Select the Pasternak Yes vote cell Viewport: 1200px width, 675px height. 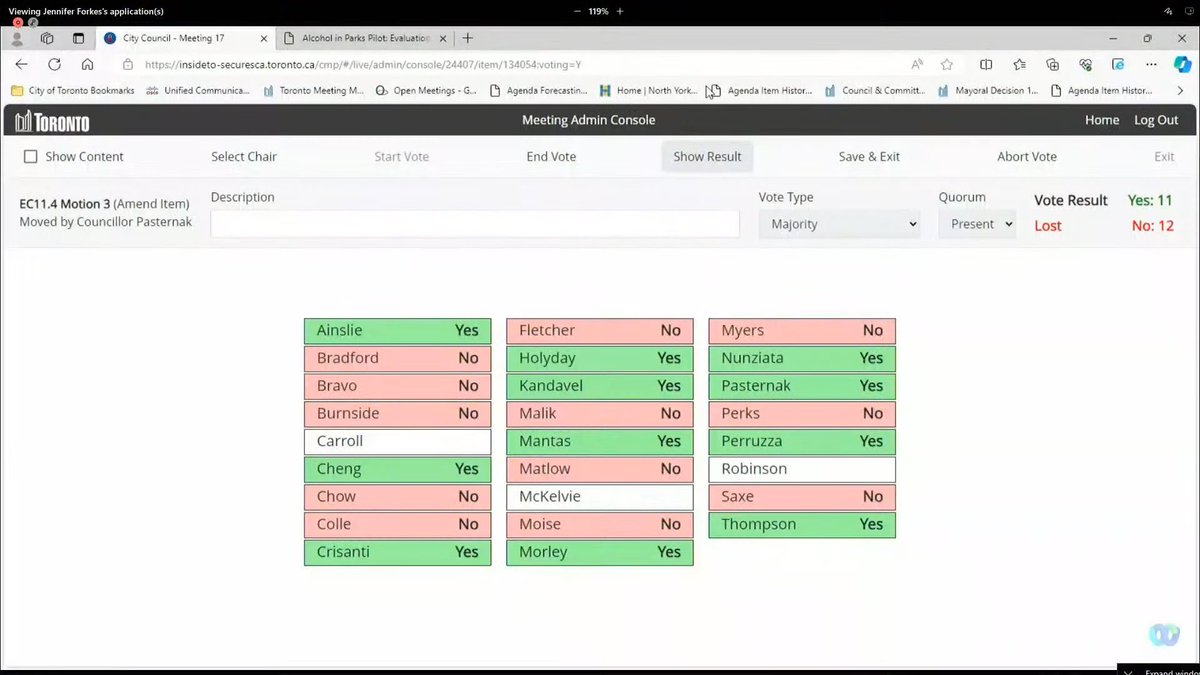(x=802, y=386)
